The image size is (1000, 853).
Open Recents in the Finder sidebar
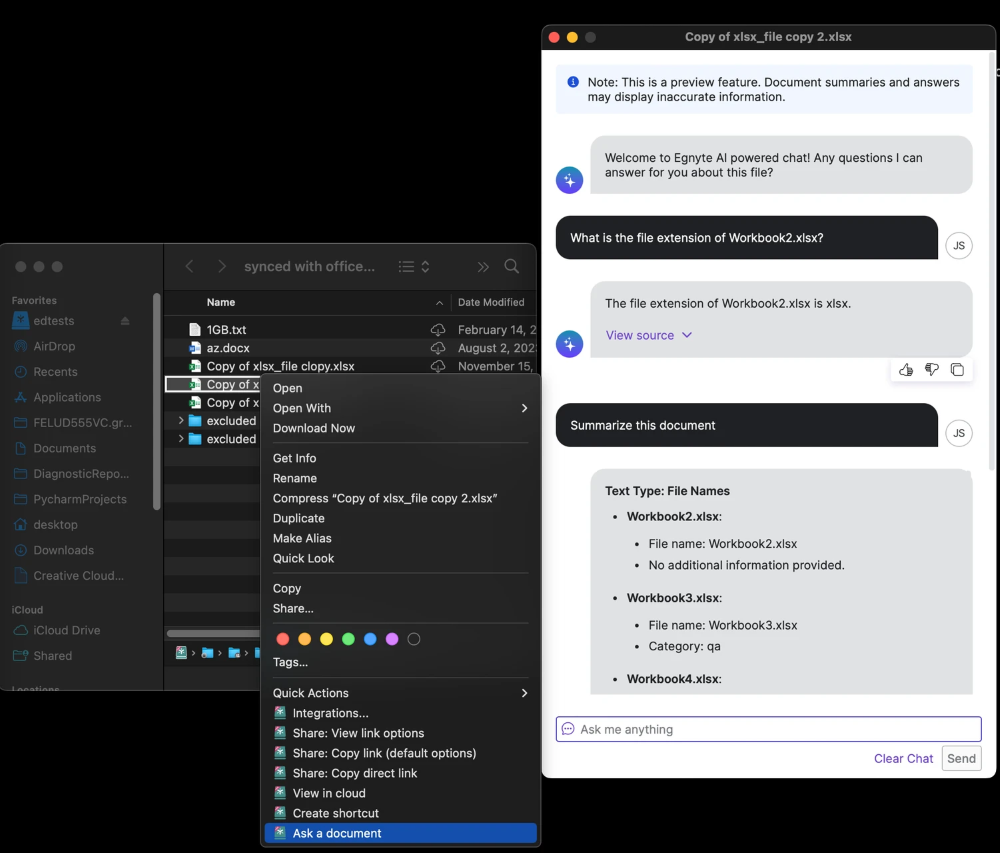(x=55, y=372)
